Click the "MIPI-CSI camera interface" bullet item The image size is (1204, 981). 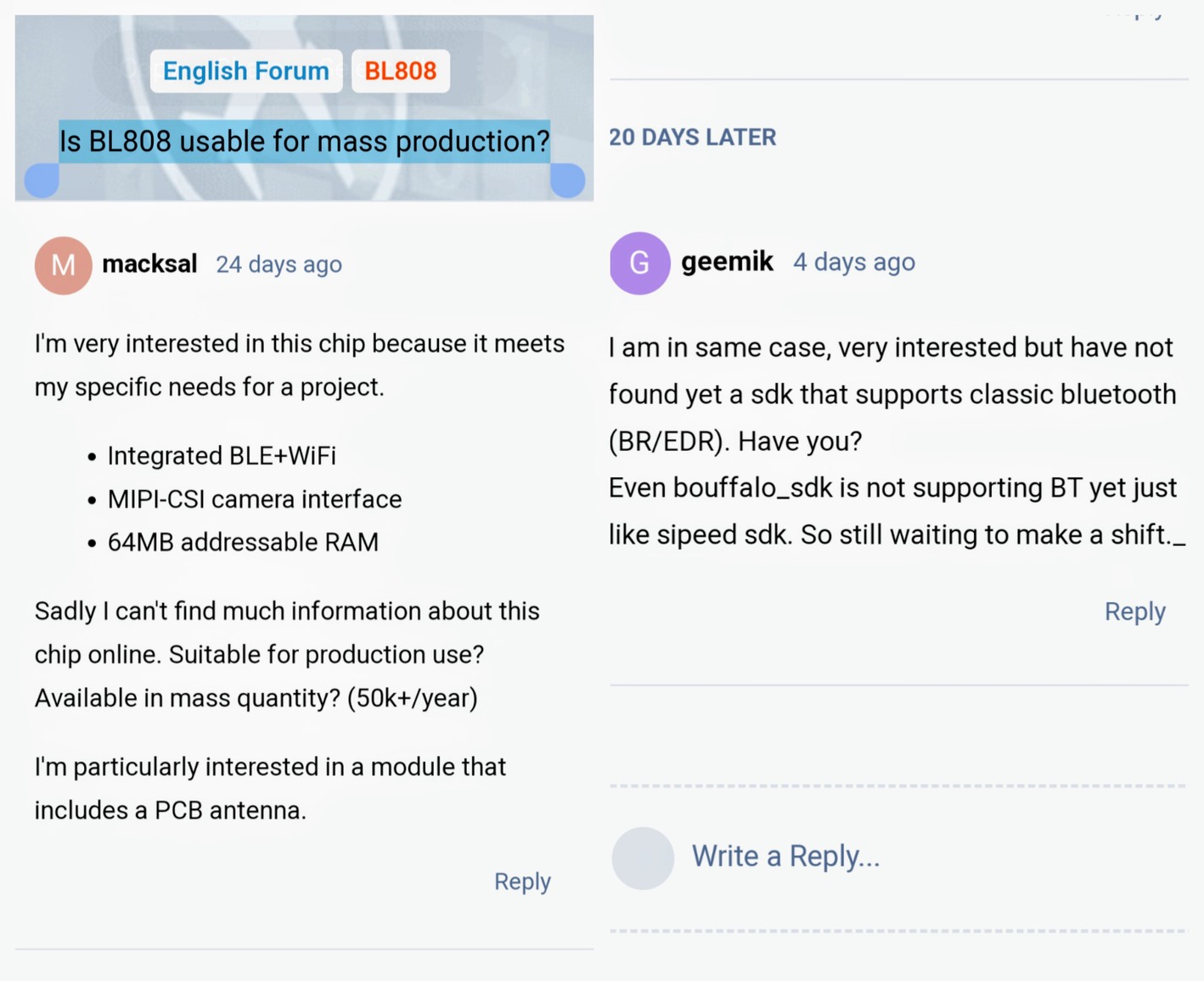click(x=254, y=499)
